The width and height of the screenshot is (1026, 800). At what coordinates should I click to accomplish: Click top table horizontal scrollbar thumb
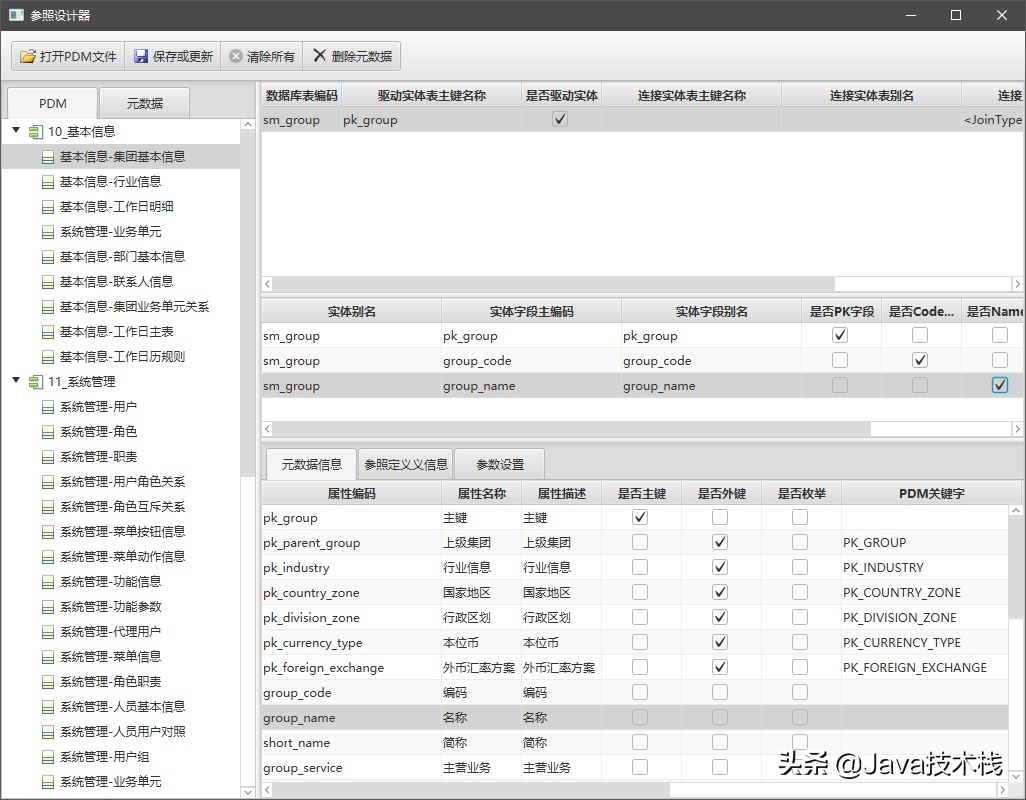coord(554,284)
